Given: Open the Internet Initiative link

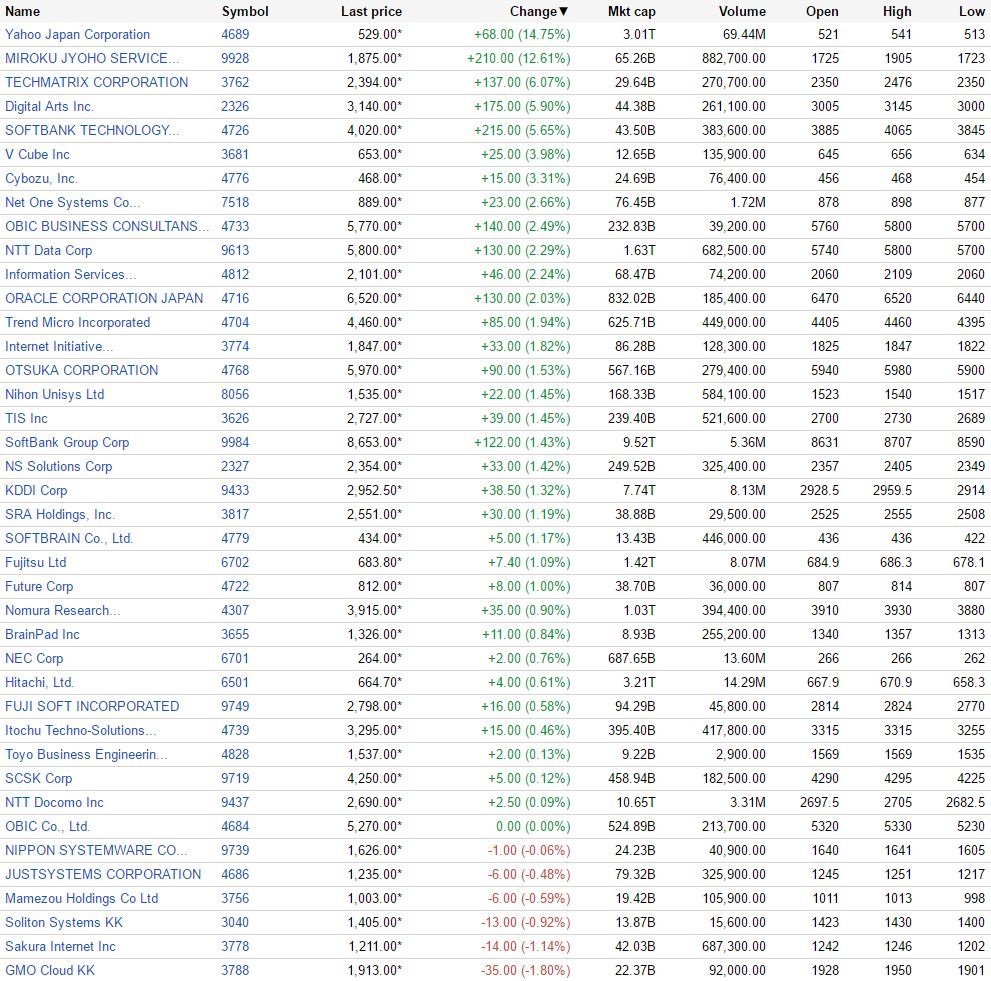Looking at the screenshot, I should coord(59,347).
